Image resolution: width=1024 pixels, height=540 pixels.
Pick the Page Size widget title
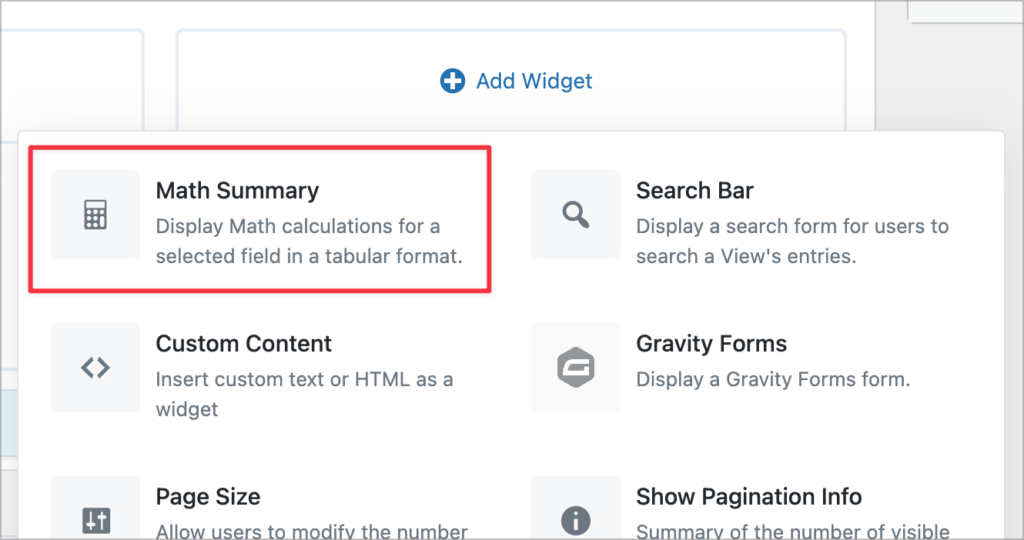tap(208, 496)
